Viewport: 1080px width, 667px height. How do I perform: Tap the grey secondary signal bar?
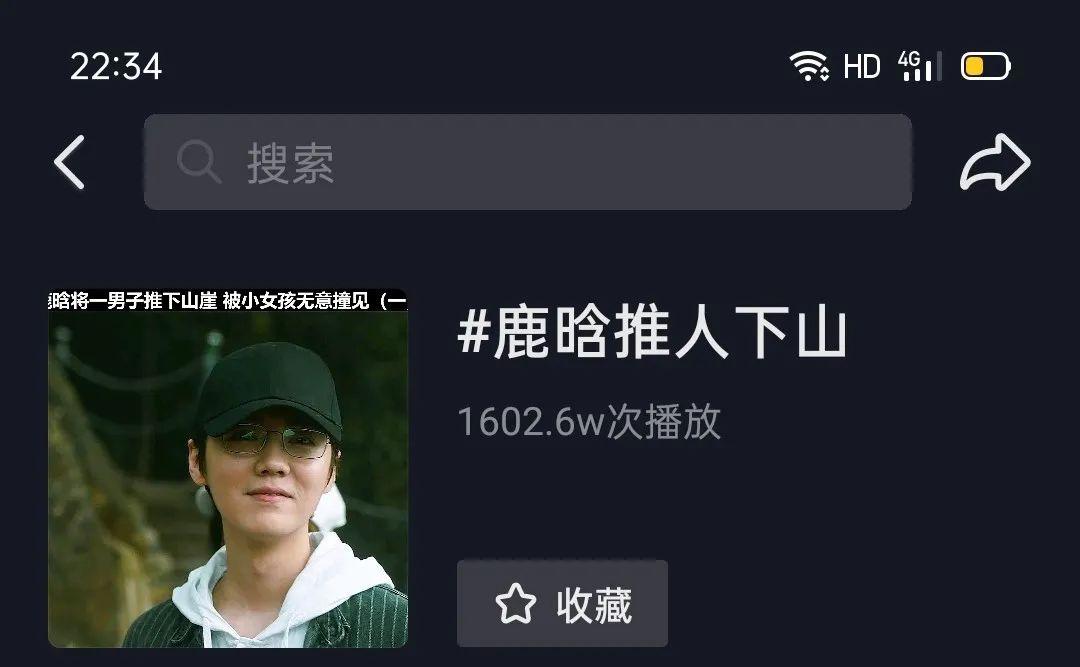point(939,66)
